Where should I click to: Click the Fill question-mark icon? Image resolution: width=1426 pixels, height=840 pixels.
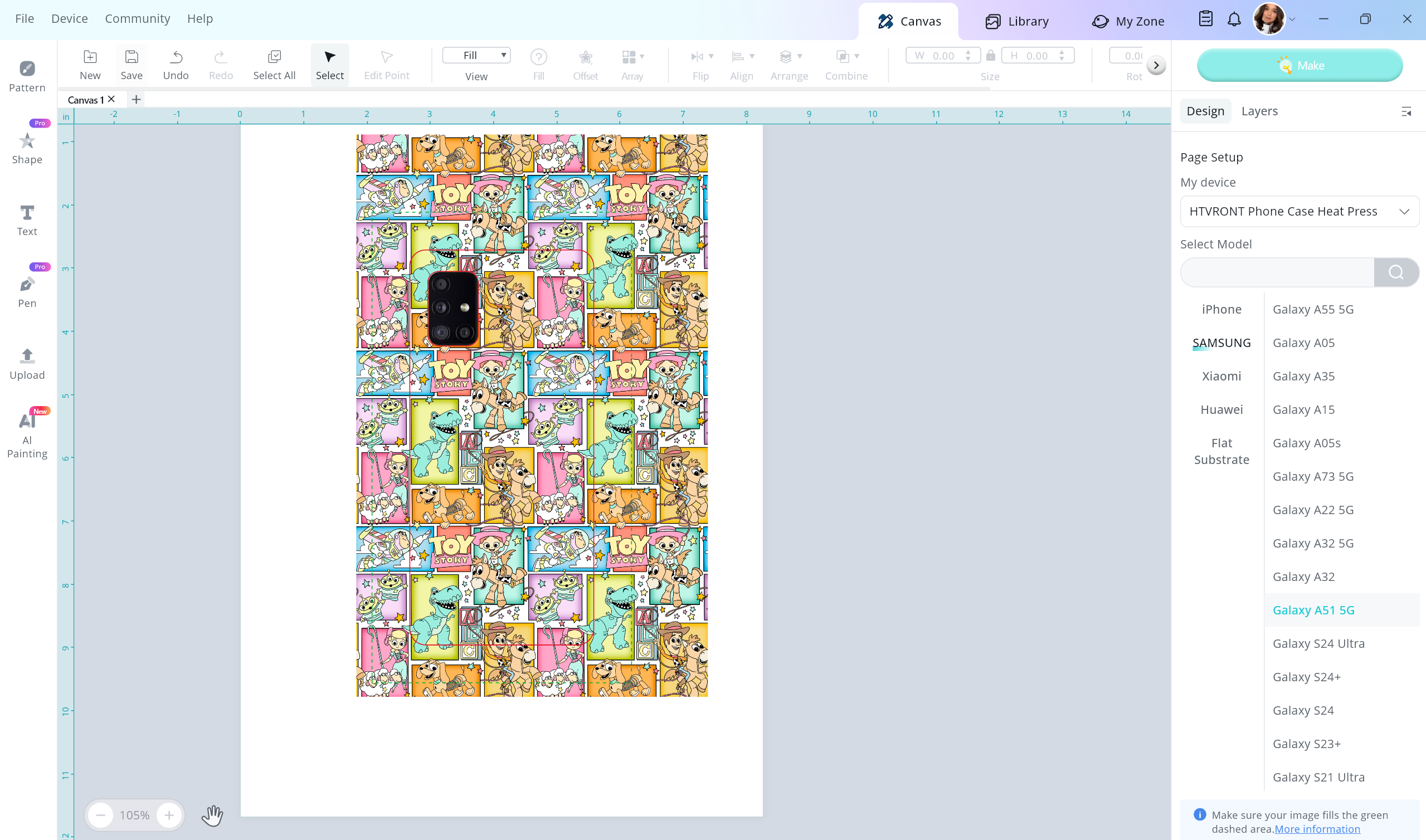[538, 57]
